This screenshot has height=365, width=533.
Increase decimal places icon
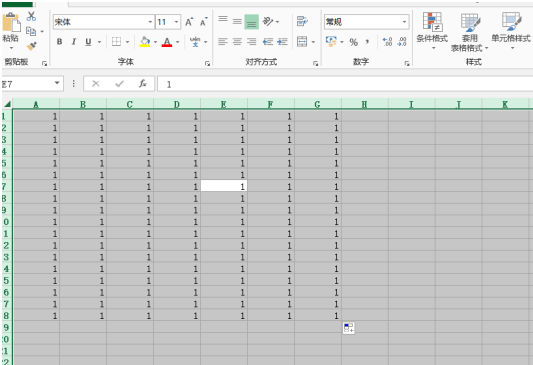[387, 42]
